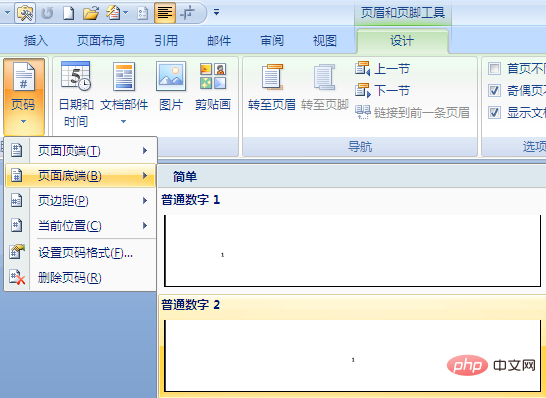Click the 转至页眉 go to header button
Image resolution: width=546 pixels, height=398 pixels.
coord(272,87)
